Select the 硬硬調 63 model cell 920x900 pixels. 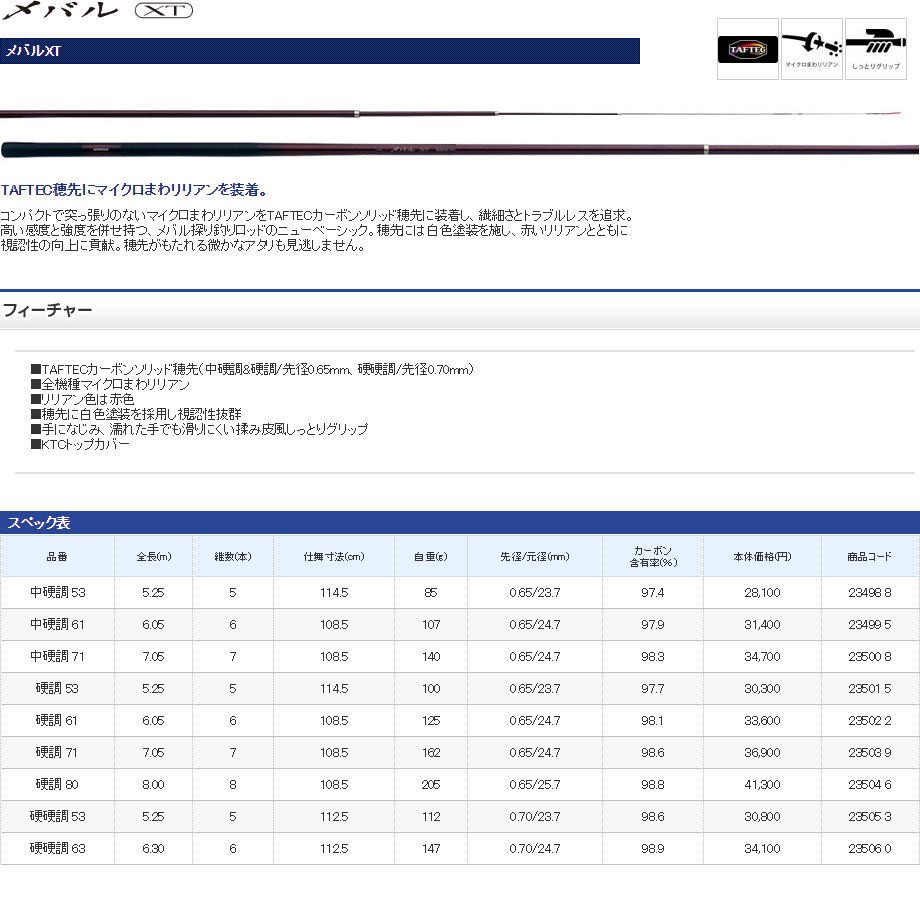point(58,848)
